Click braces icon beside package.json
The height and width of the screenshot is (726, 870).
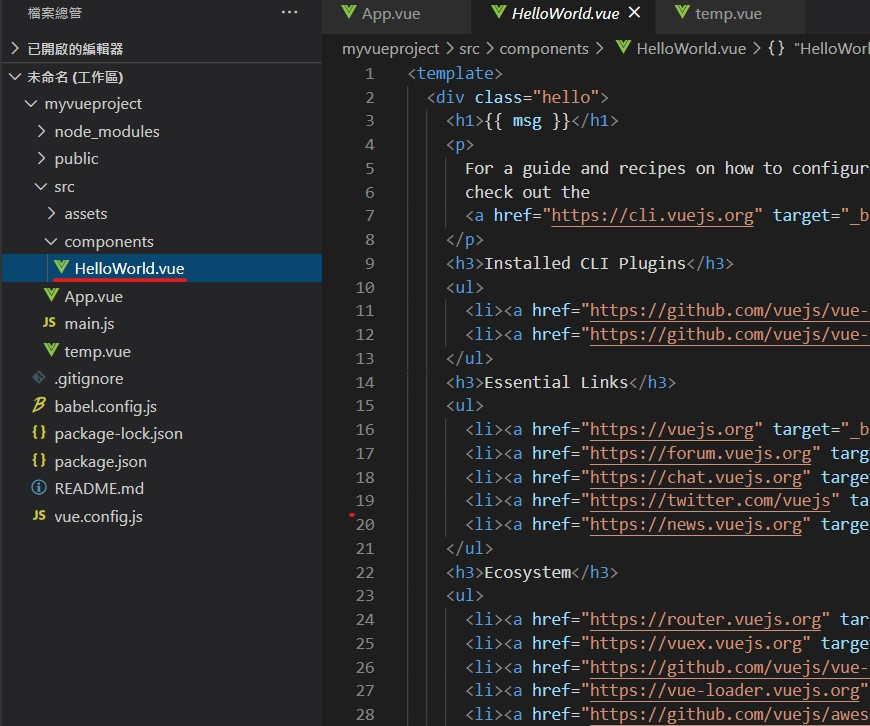[39, 460]
